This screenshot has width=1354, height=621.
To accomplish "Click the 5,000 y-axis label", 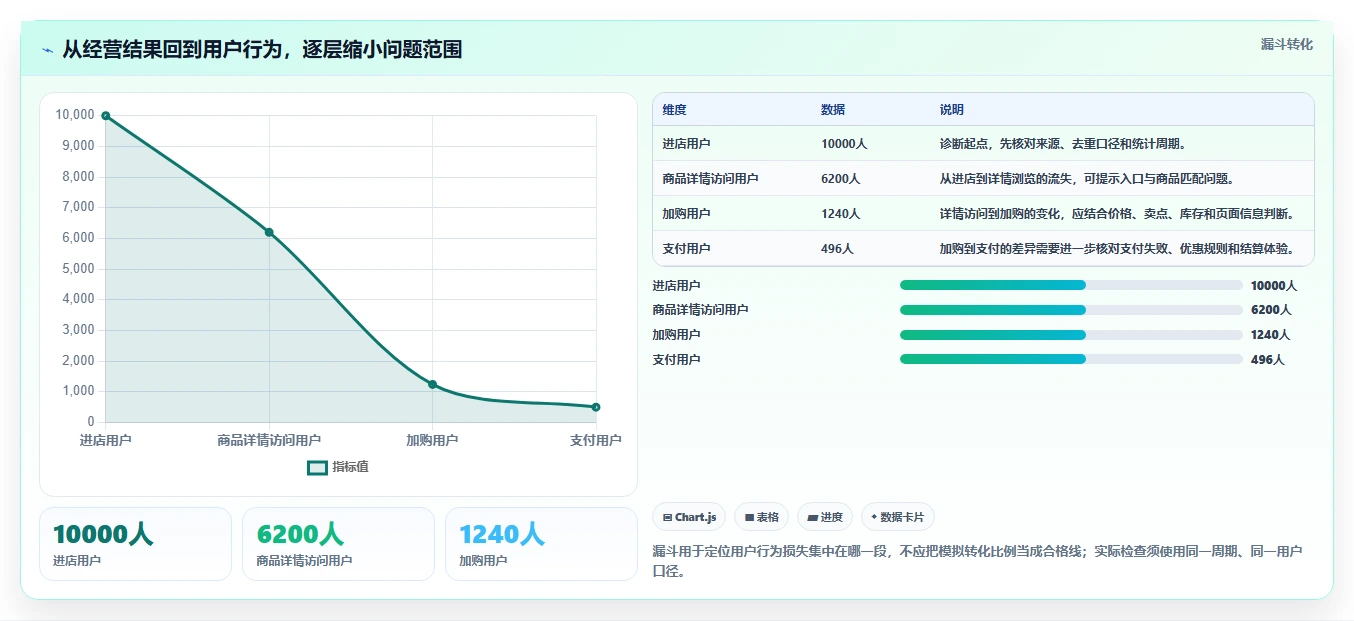I will click(78, 269).
